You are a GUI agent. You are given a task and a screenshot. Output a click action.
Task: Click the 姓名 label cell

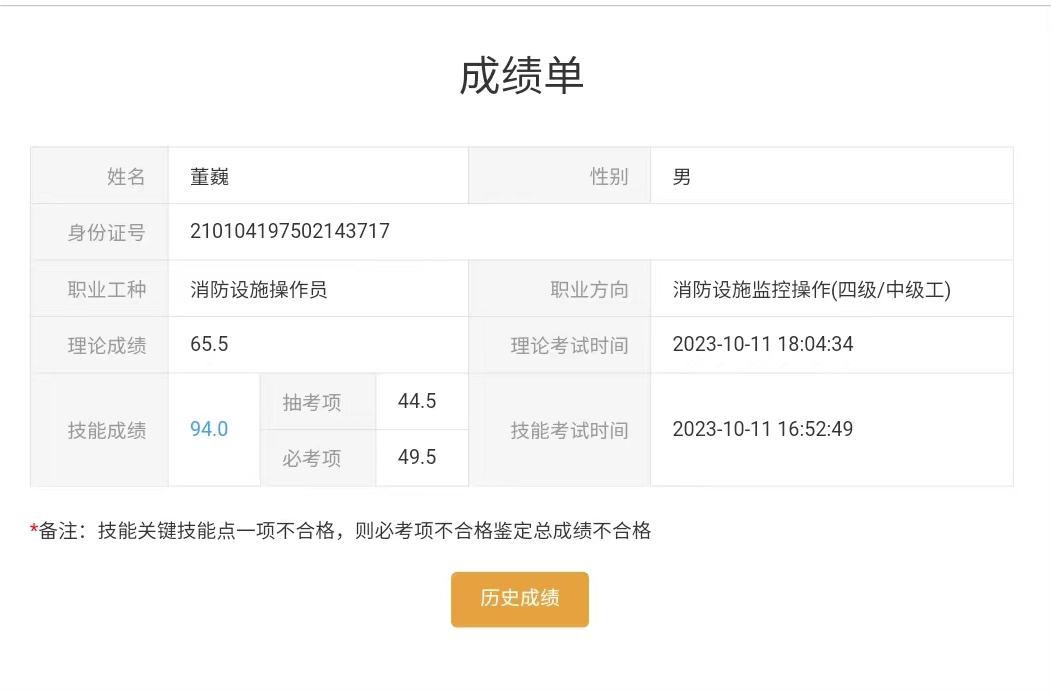[x=99, y=176]
